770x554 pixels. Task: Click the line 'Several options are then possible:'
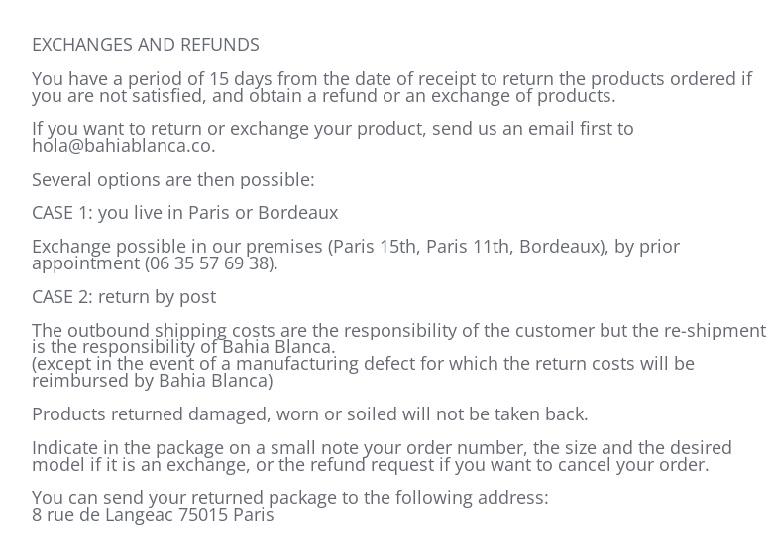pos(173,180)
